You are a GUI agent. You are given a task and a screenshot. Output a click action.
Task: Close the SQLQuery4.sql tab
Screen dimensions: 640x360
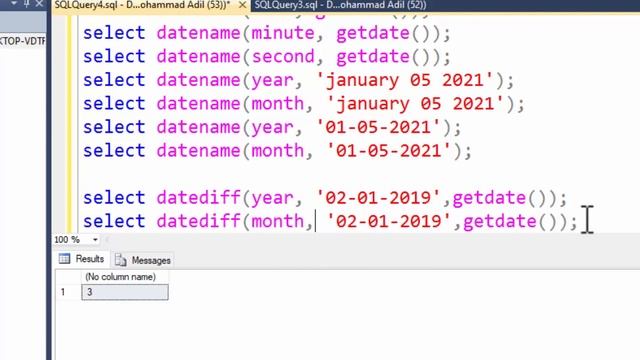(242, 5)
